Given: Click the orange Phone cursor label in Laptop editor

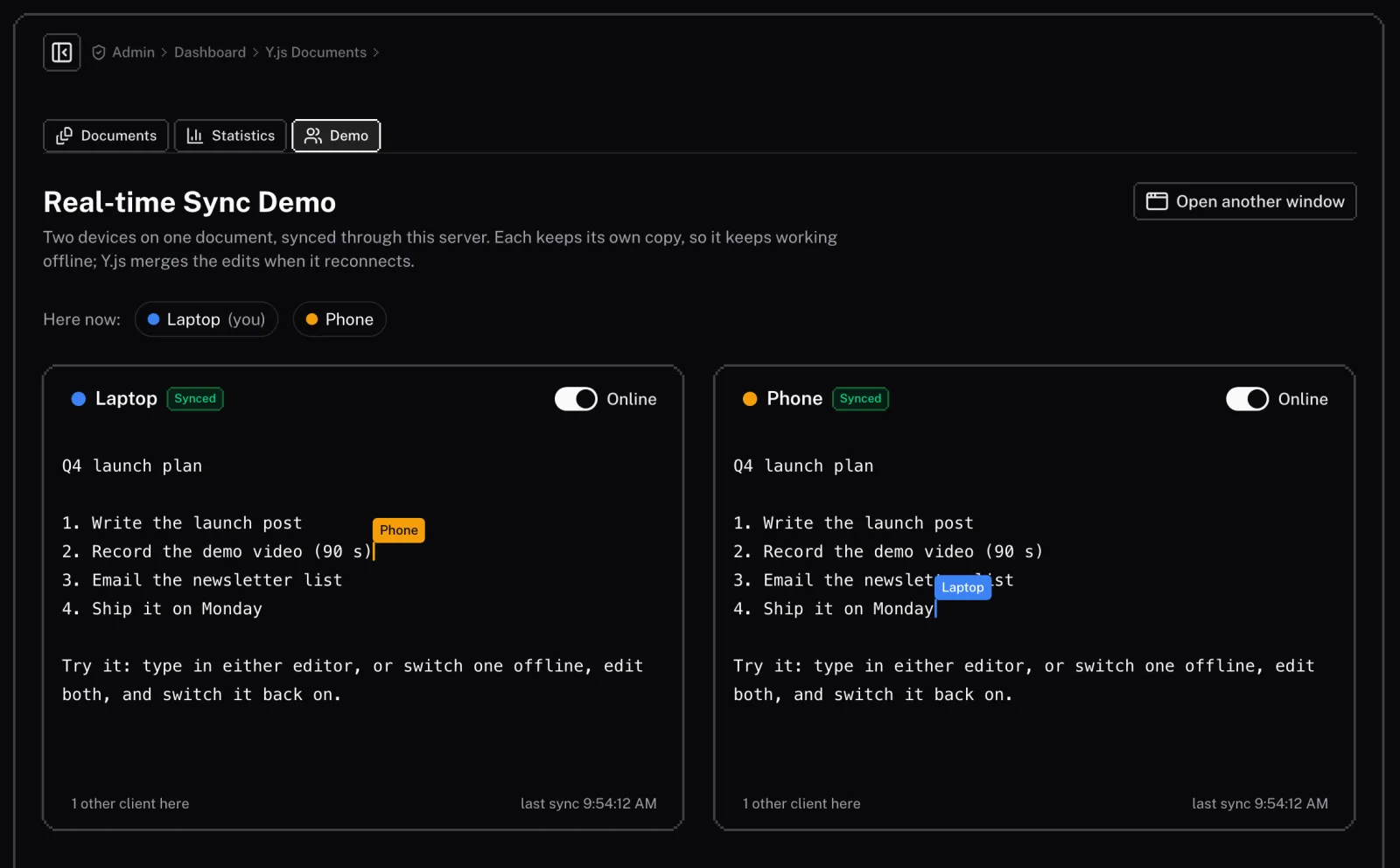Looking at the screenshot, I should pyautogui.click(x=399, y=530).
